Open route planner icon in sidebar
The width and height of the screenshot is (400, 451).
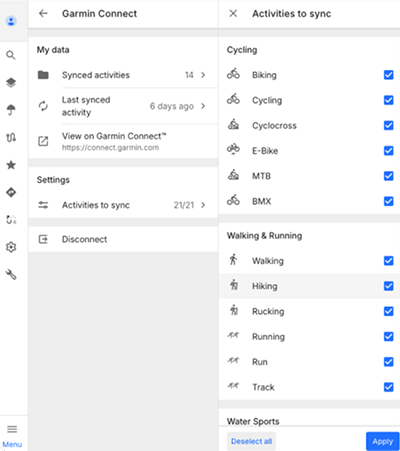(11, 137)
